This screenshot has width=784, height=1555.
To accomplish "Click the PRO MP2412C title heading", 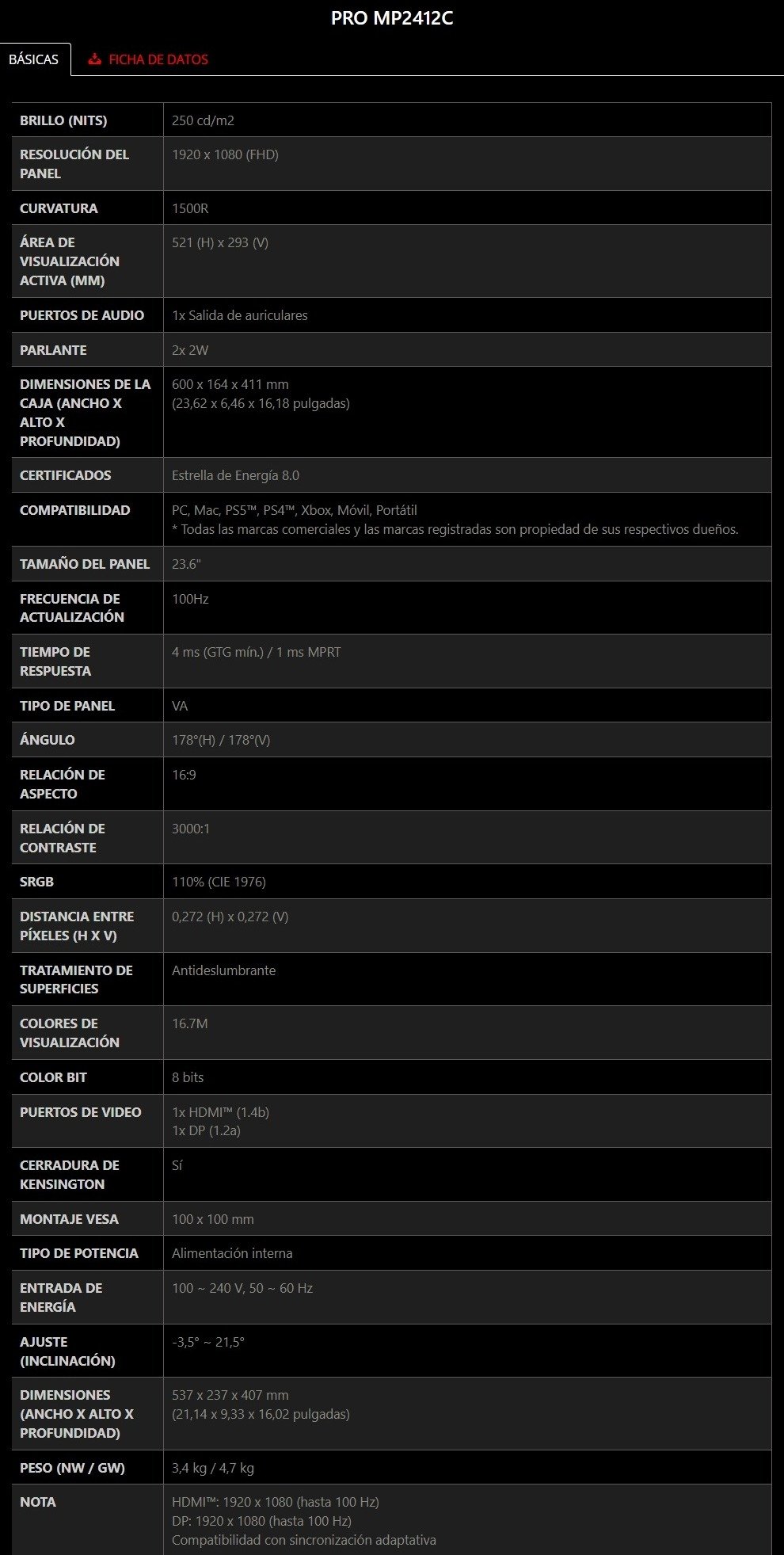I will tap(392, 18).
